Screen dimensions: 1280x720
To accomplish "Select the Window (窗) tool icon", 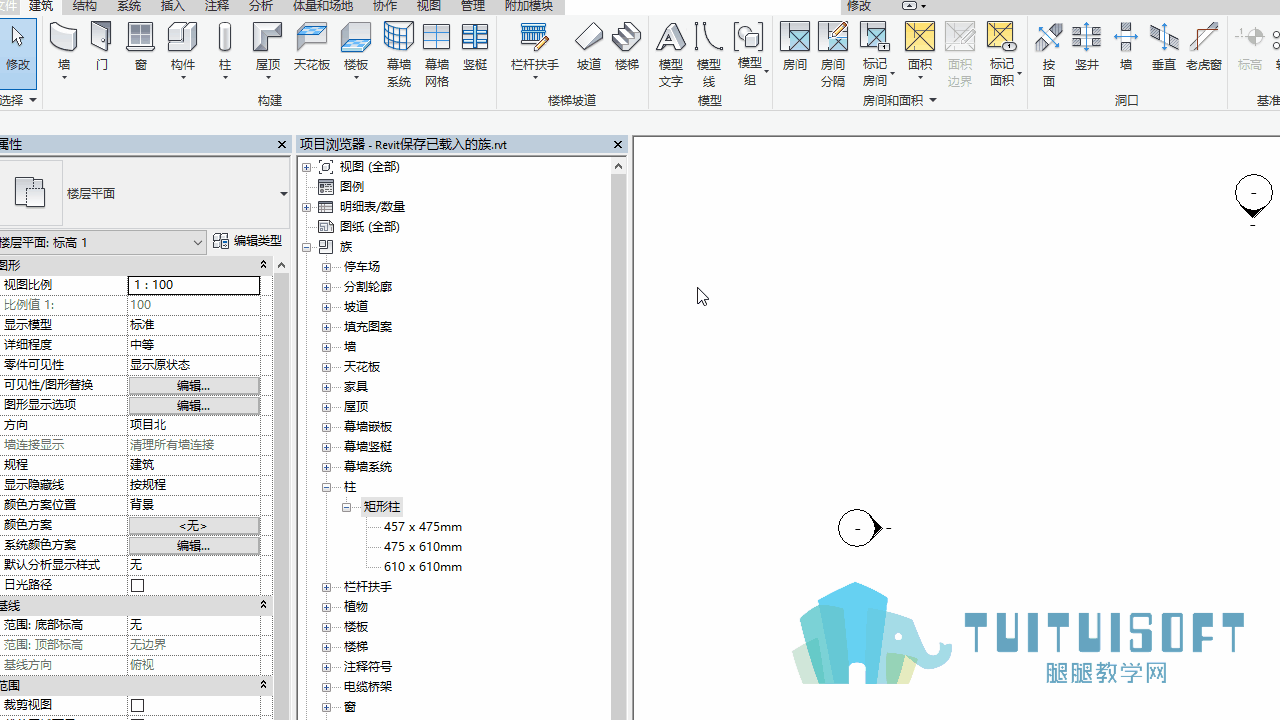I will pos(141,39).
